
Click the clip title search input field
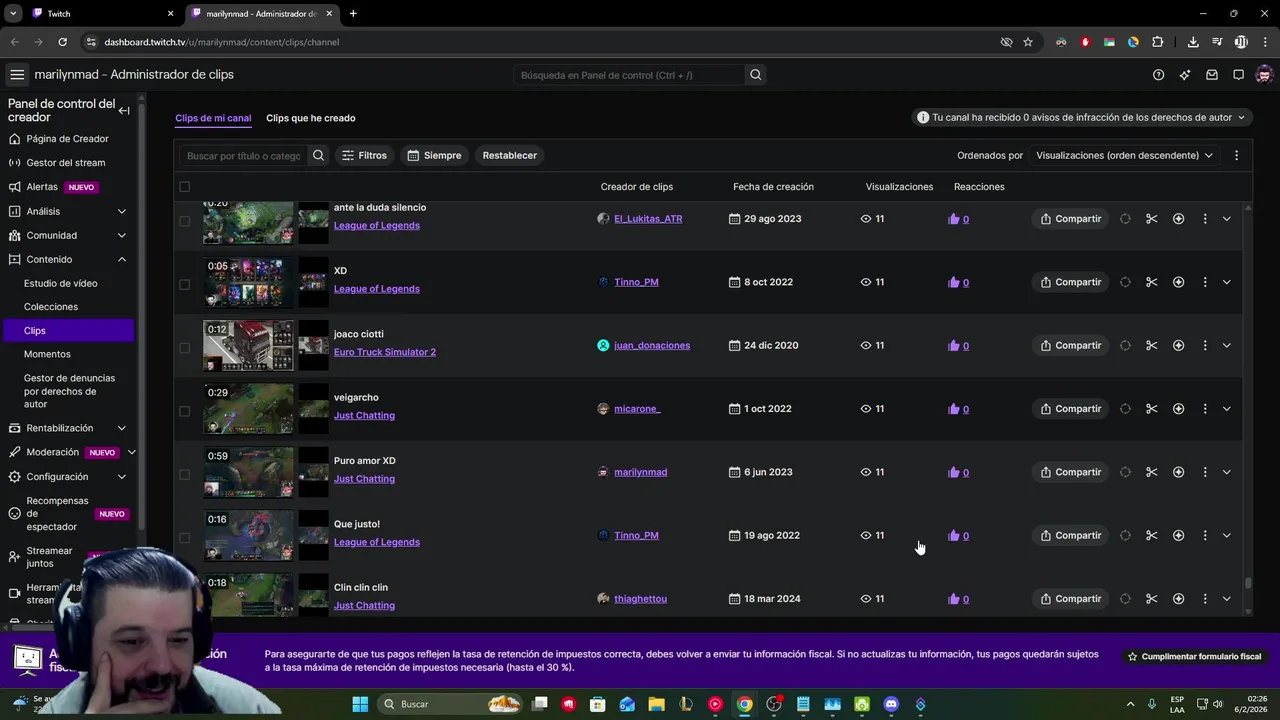(244, 156)
